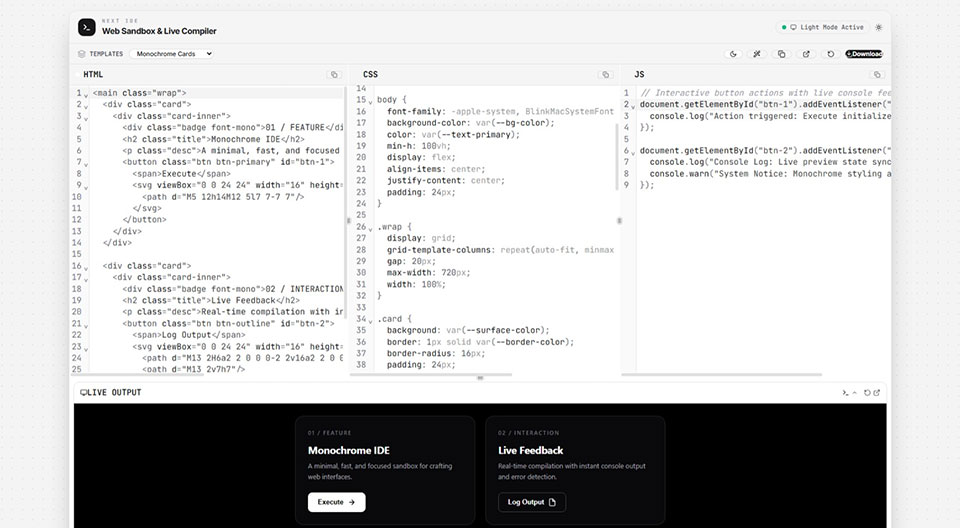Click the '02 / INTERACTION' badge in preview
960x528 pixels.
pyautogui.click(x=528, y=433)
